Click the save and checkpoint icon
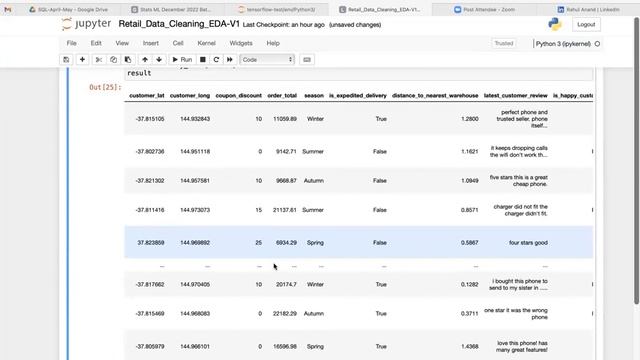 coord(66,60)
